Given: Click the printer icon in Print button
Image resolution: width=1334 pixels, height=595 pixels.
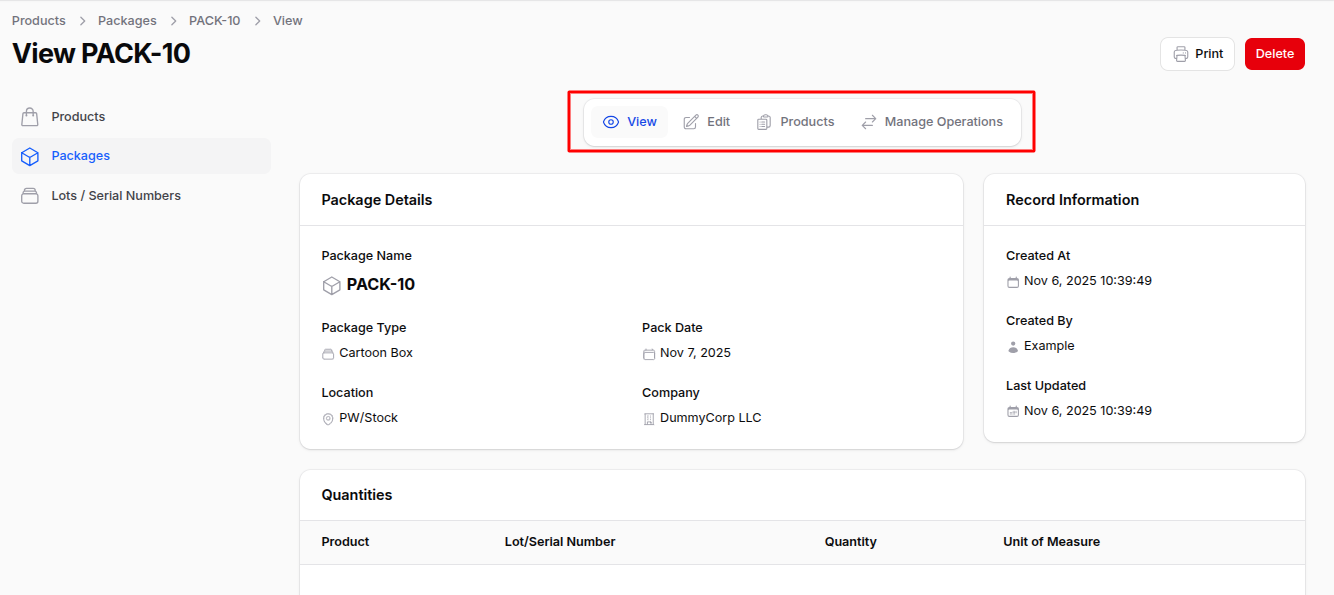Looking at the screenshot, I should pos(1181,54).
